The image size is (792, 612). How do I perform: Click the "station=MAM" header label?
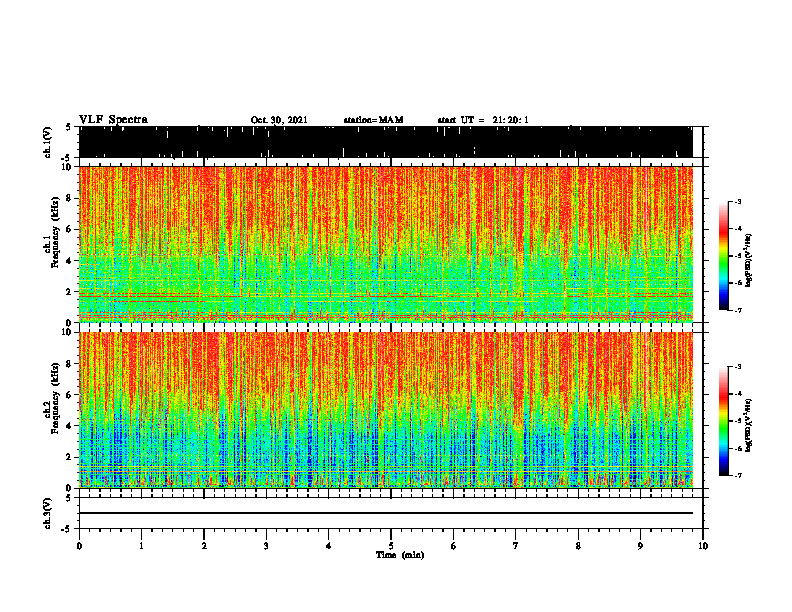(373, 120)
